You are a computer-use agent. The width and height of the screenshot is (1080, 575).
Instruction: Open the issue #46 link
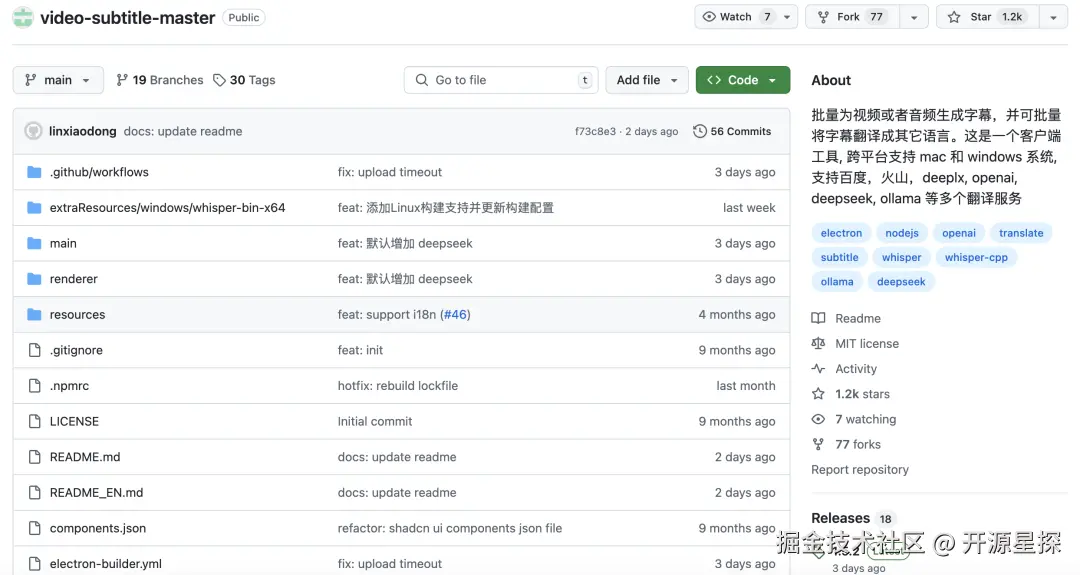pyautogui.click(x=455, y=315)
